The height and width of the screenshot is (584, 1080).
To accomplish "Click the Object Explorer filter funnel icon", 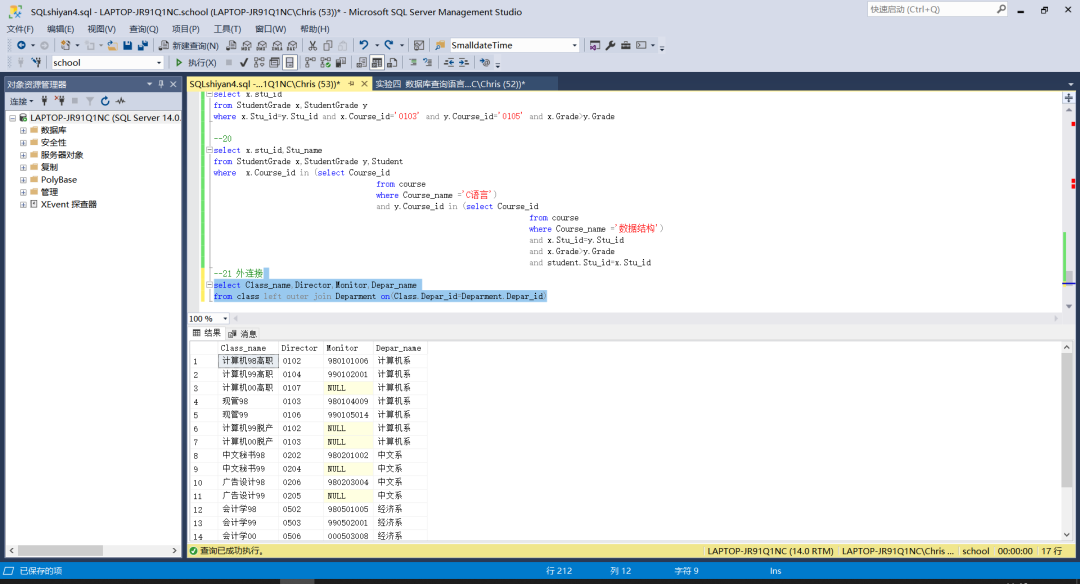I will pos(89,101).
